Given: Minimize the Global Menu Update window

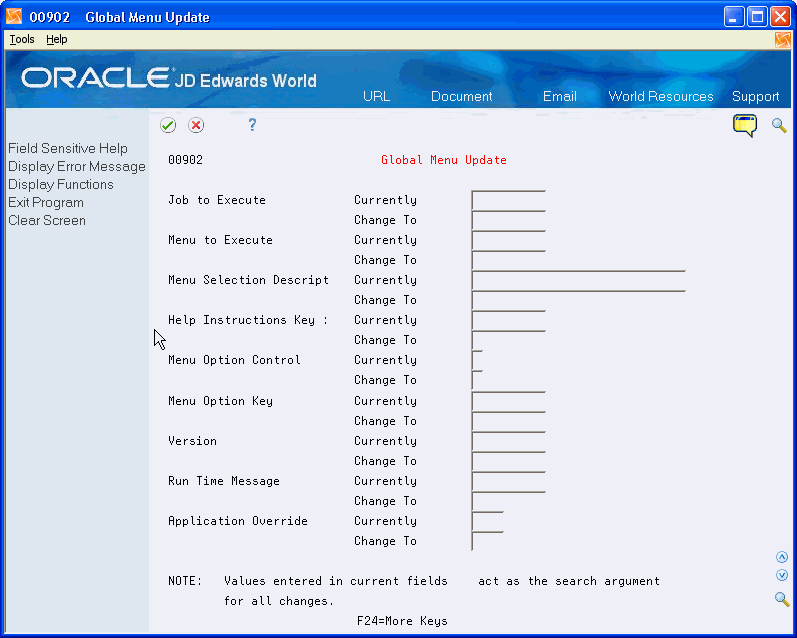Looking at the screenshot, I should click(733, 17).
